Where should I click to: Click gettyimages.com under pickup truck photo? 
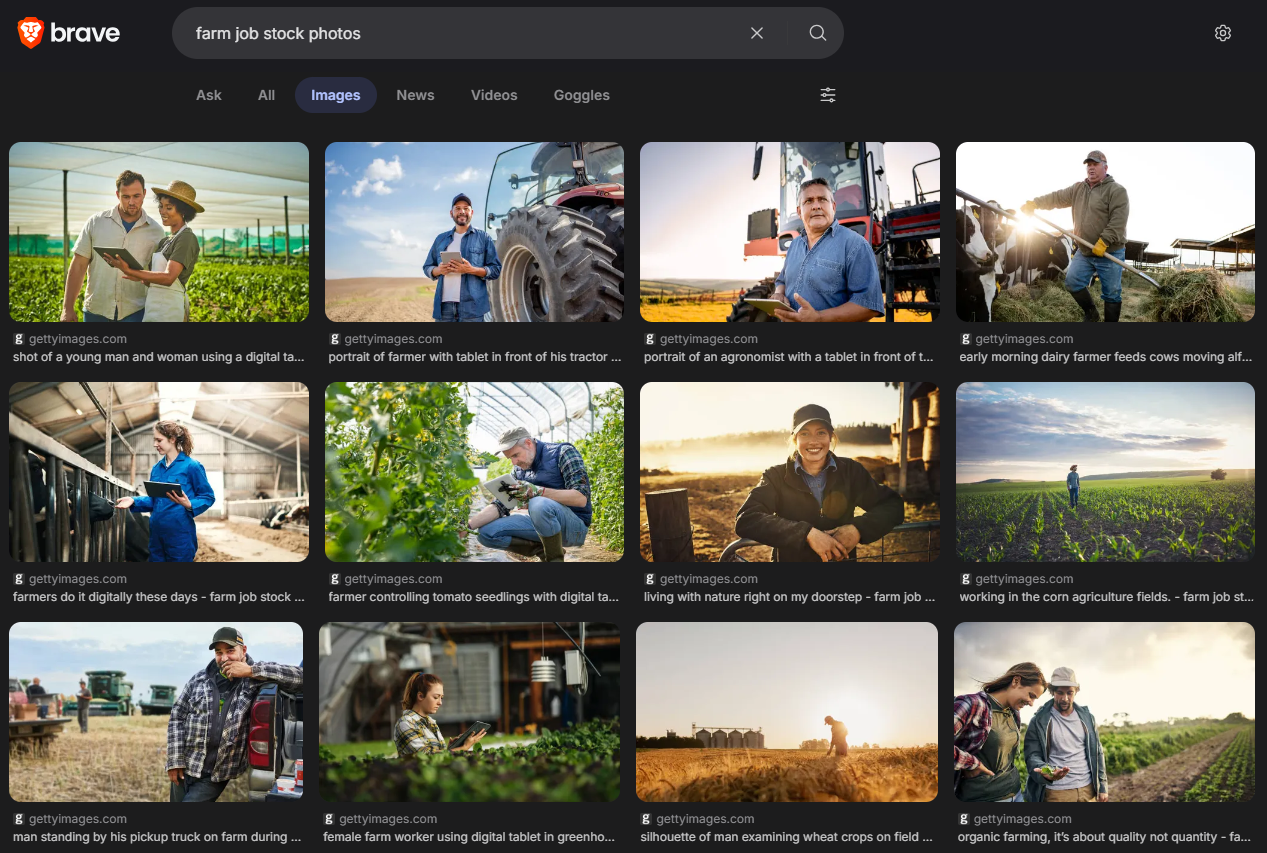tap(78, 819)
